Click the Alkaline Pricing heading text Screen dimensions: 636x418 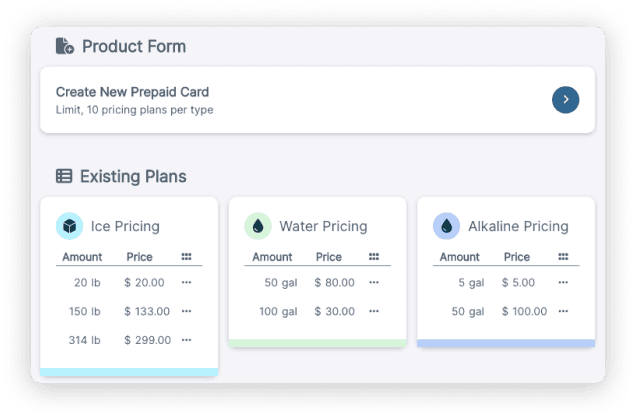coord(518,226)
